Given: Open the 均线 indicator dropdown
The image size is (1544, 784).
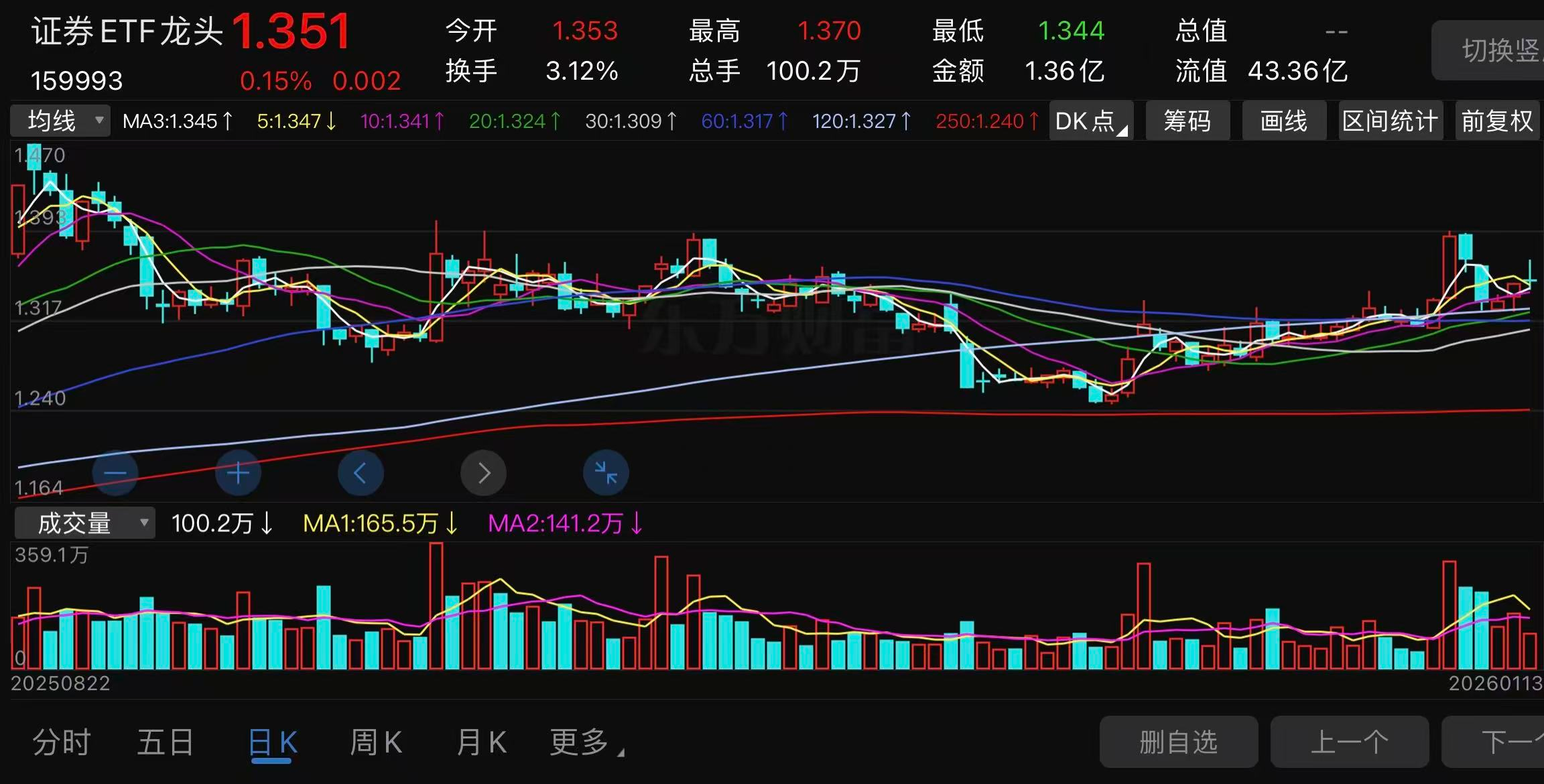Looking at the screenshot, I should 60,121.
